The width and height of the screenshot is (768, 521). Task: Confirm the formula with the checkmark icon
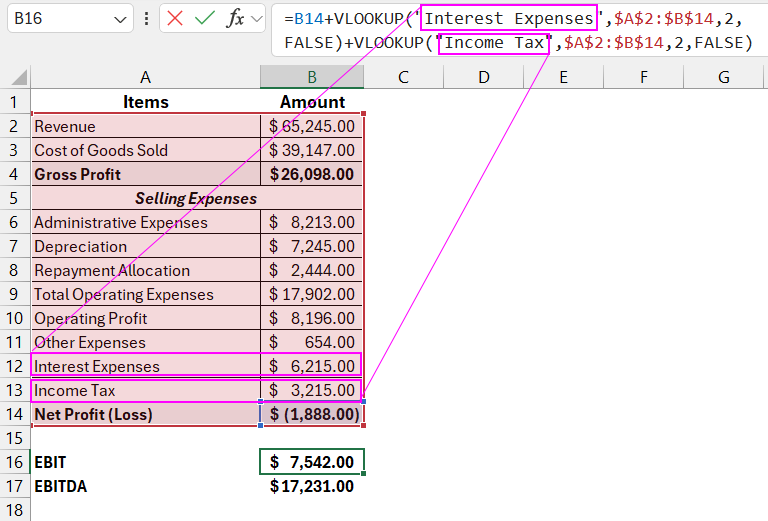click(205, 19)
